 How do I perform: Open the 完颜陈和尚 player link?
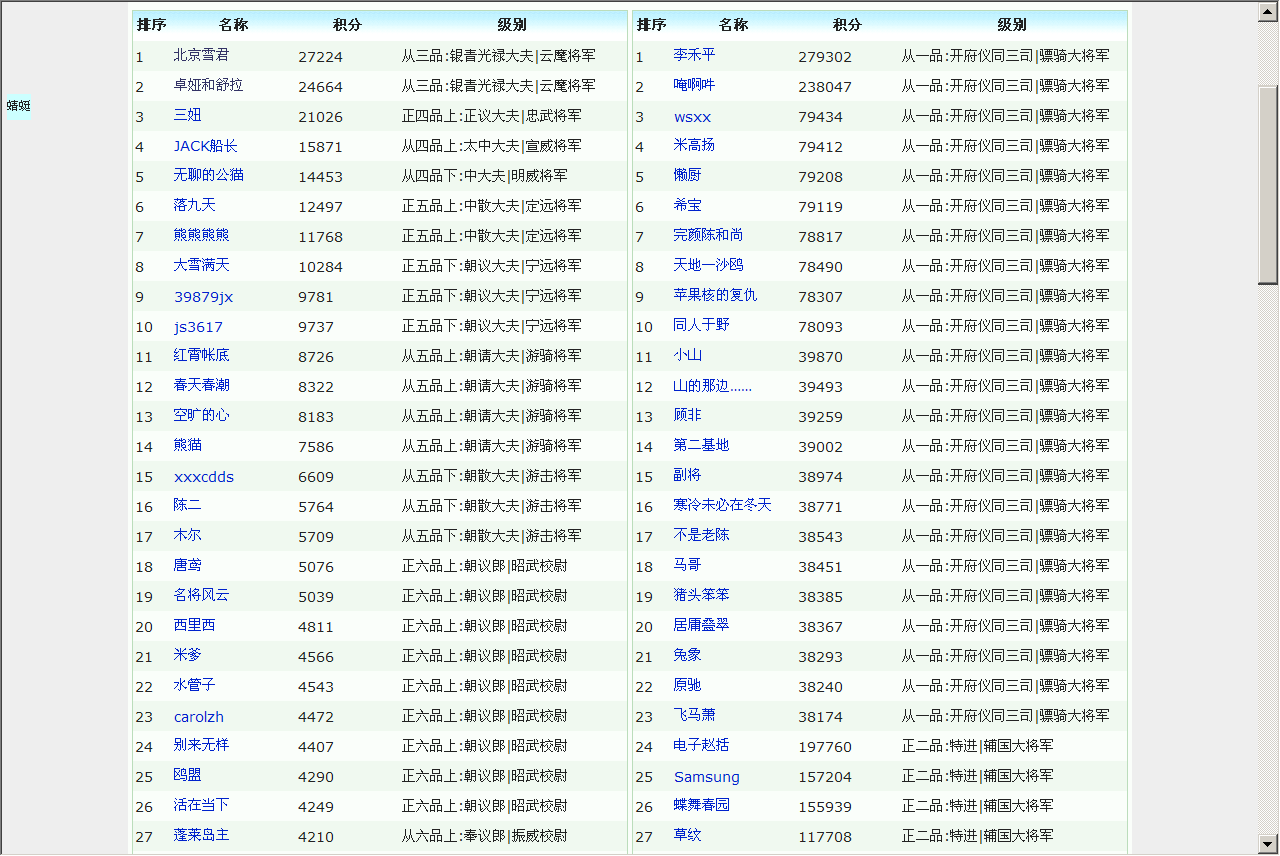pyautogui.click(x=709, y=235)
